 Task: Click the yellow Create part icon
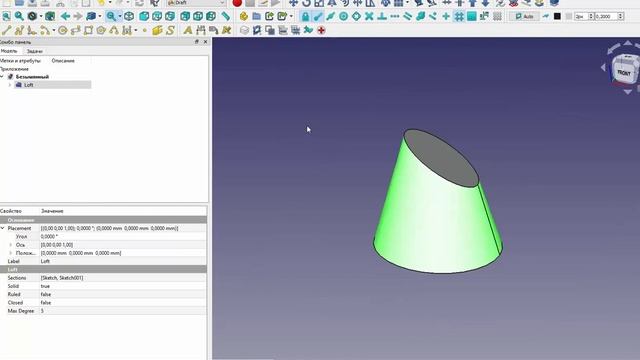point(244,16)
